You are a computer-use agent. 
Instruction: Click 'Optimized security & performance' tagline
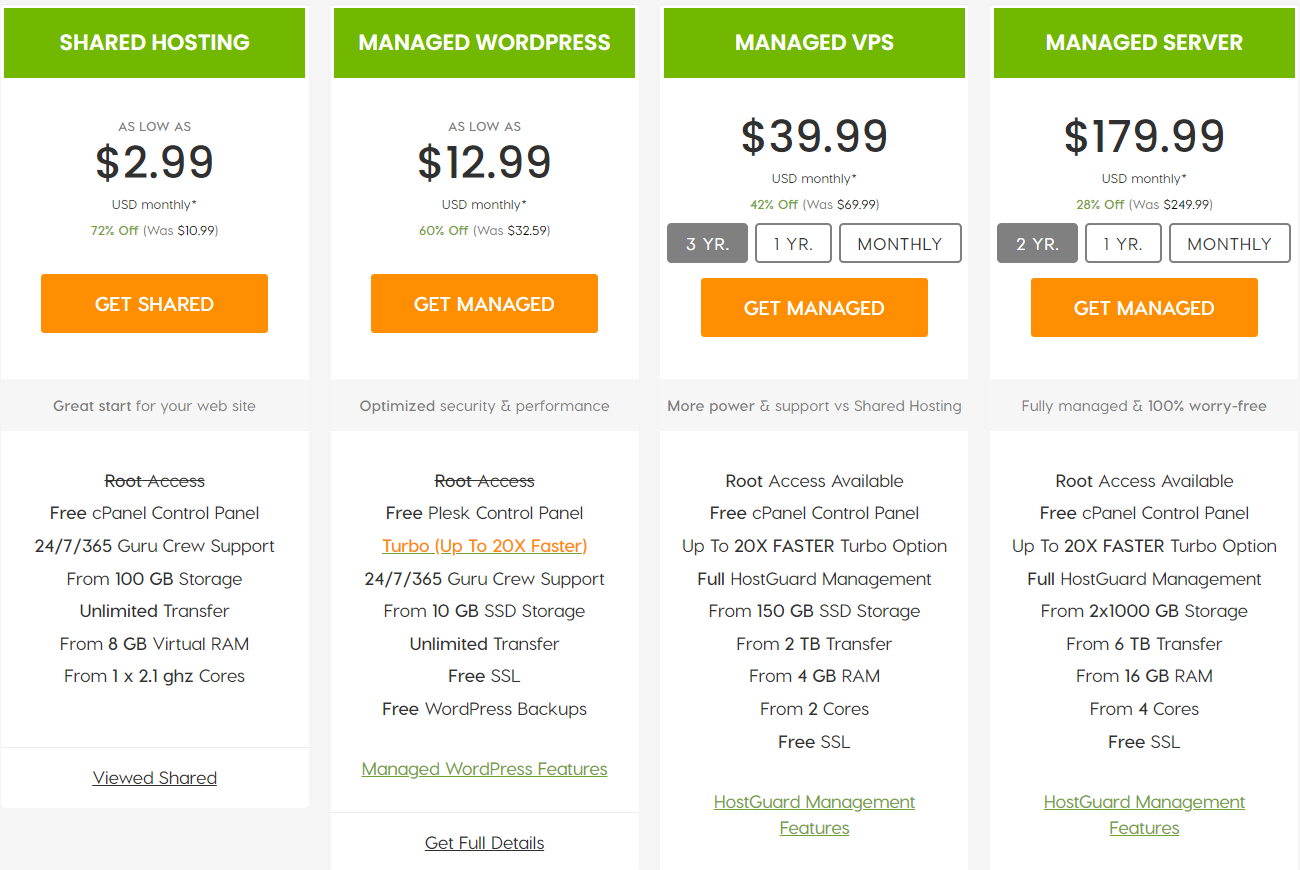click(x=484, y=406)
